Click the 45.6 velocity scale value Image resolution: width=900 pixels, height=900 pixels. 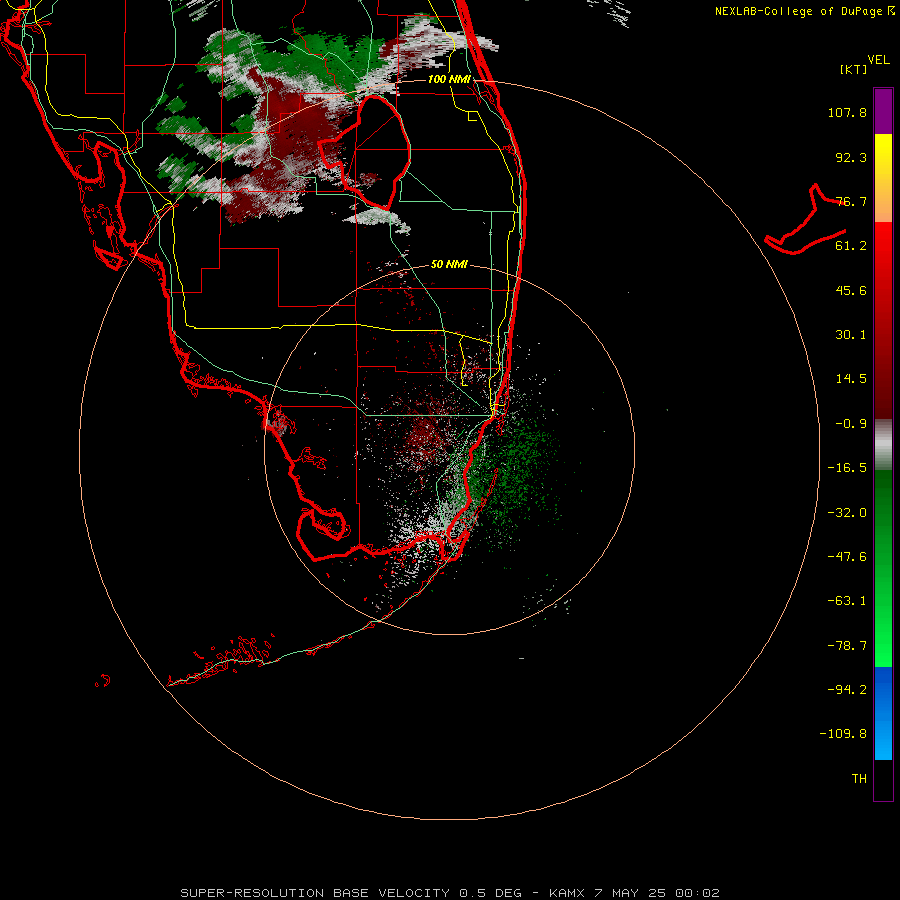[x=851, y=290]
